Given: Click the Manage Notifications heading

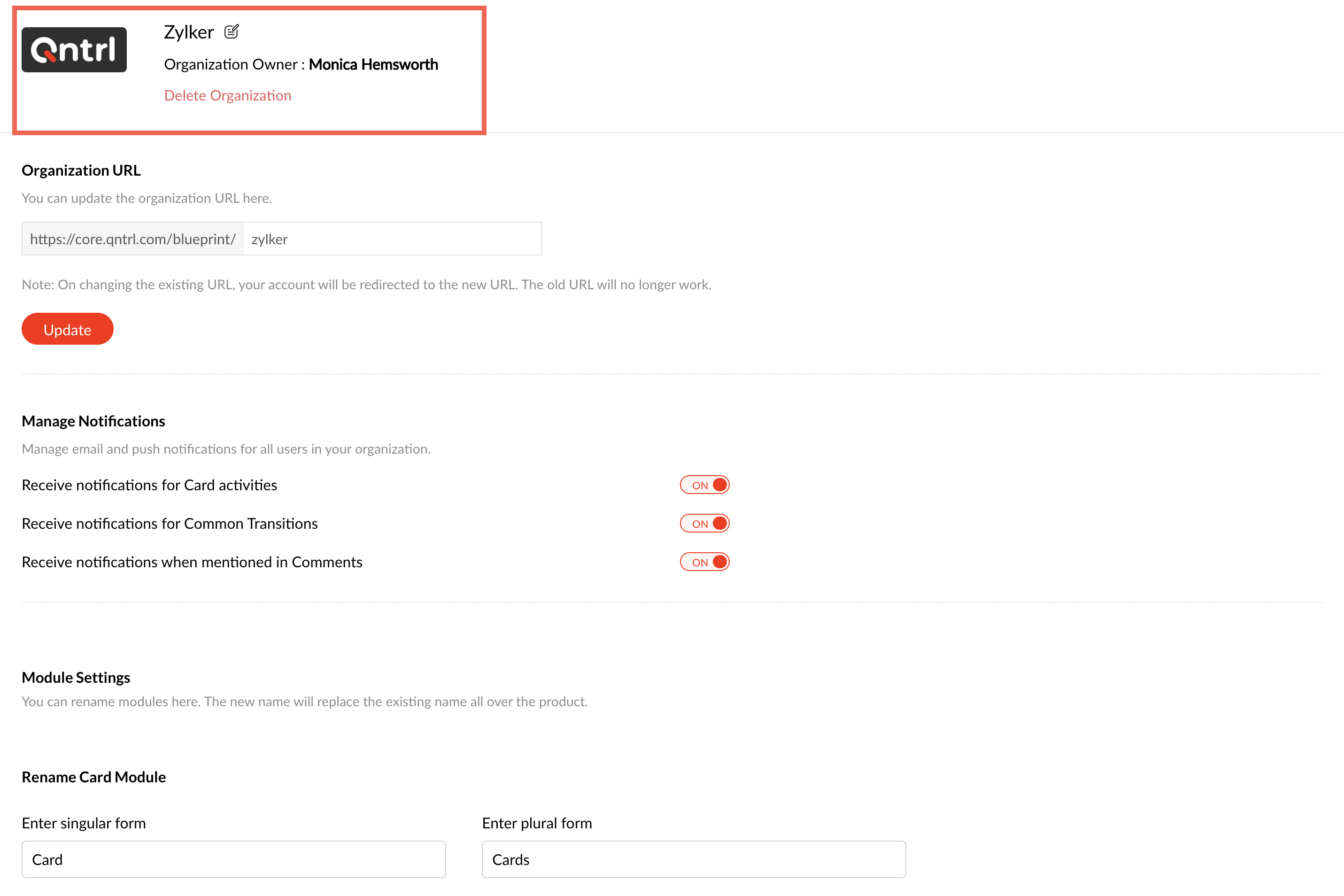Looking at the screenshot, I should (93, 421).
